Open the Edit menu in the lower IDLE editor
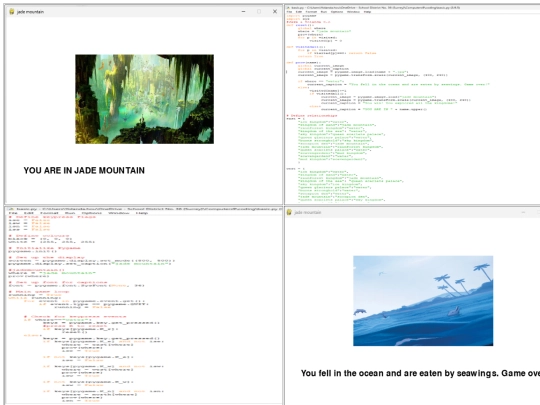 pos(29,213)
